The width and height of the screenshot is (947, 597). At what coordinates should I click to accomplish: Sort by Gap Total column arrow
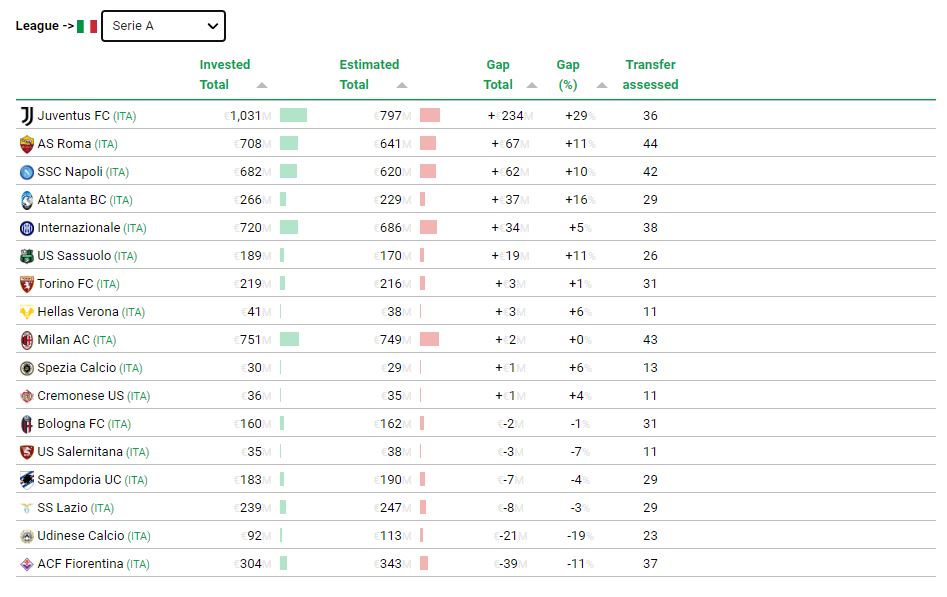tap(532, 86)
